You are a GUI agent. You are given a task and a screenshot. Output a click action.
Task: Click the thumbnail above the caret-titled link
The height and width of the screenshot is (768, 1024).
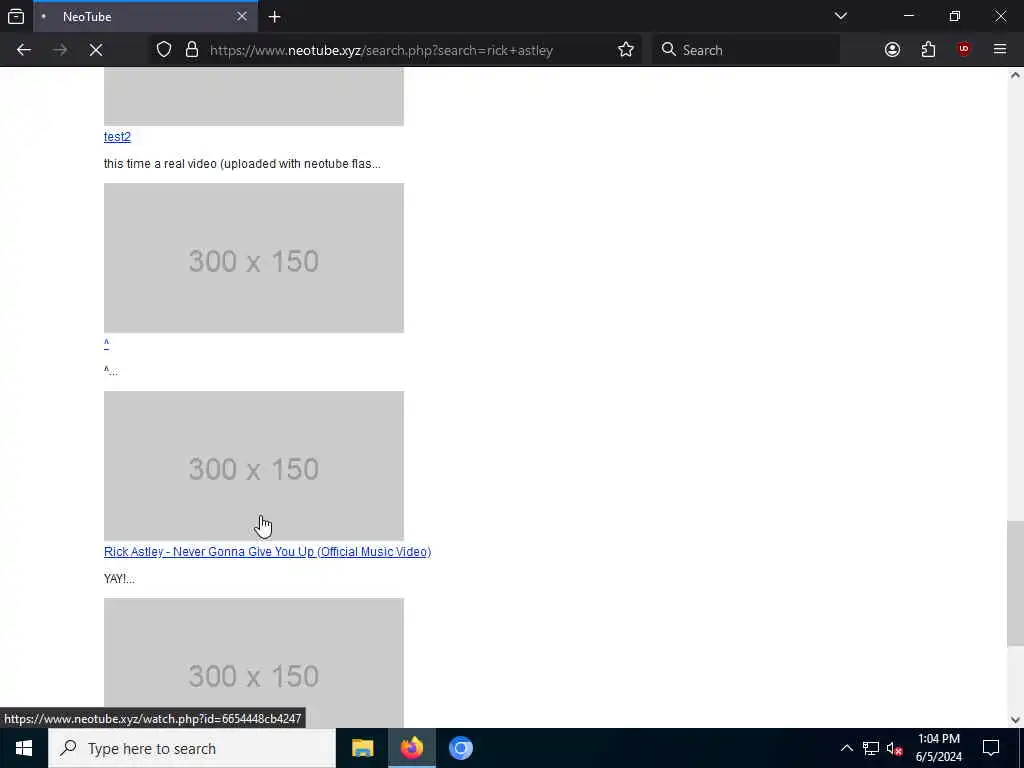(253, 258)
